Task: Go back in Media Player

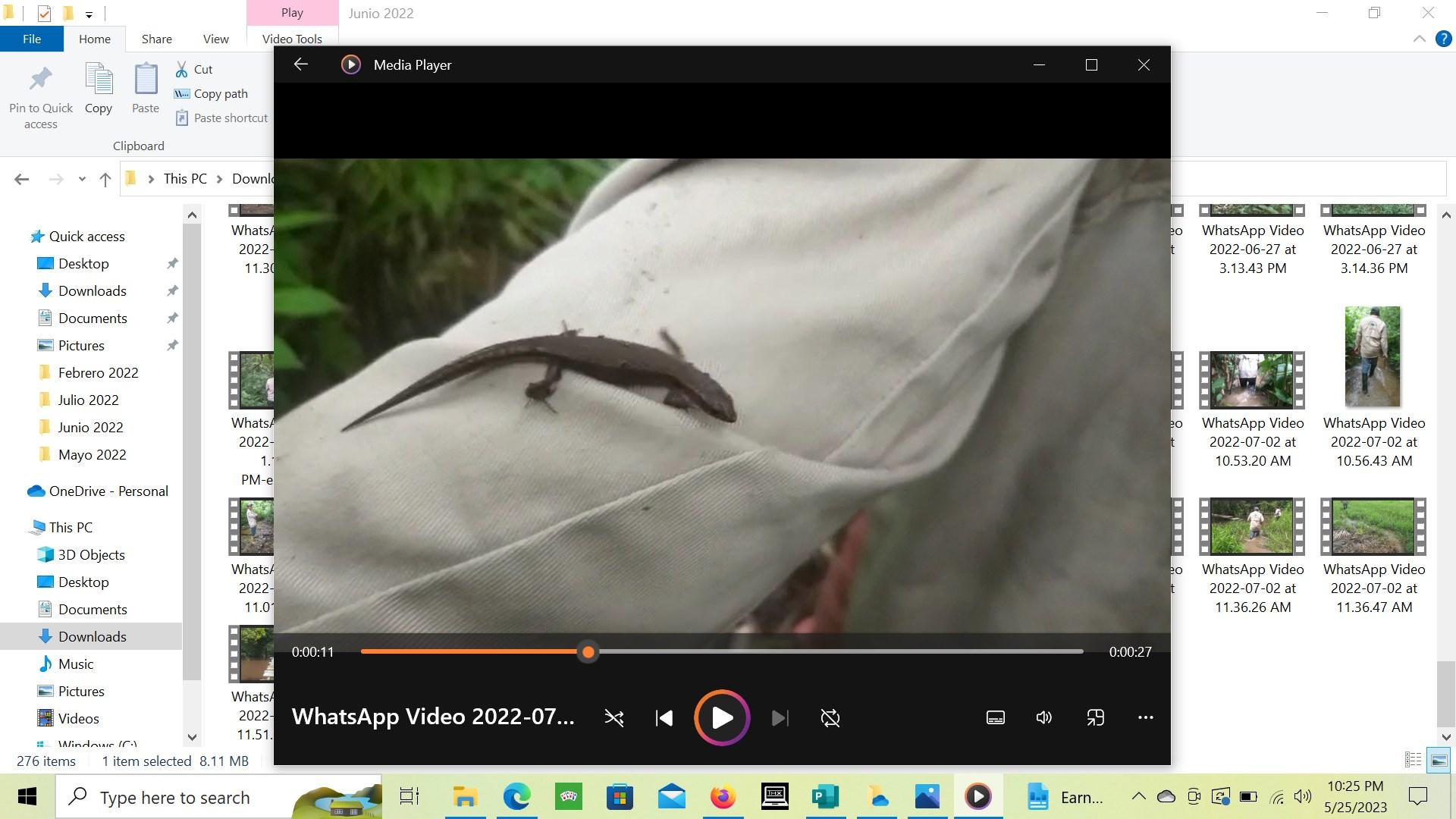Action: pyautogui.click(x=301, y=64)
